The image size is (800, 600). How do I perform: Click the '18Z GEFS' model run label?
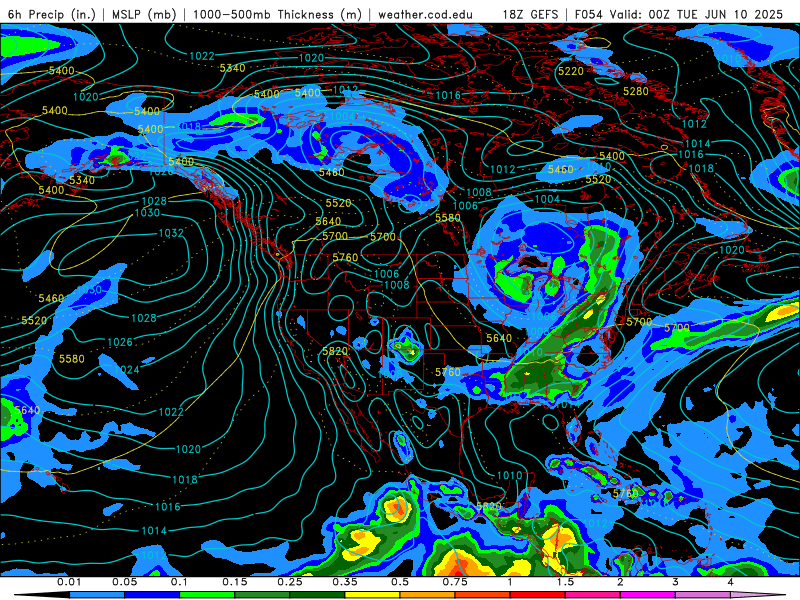(531, 14)
